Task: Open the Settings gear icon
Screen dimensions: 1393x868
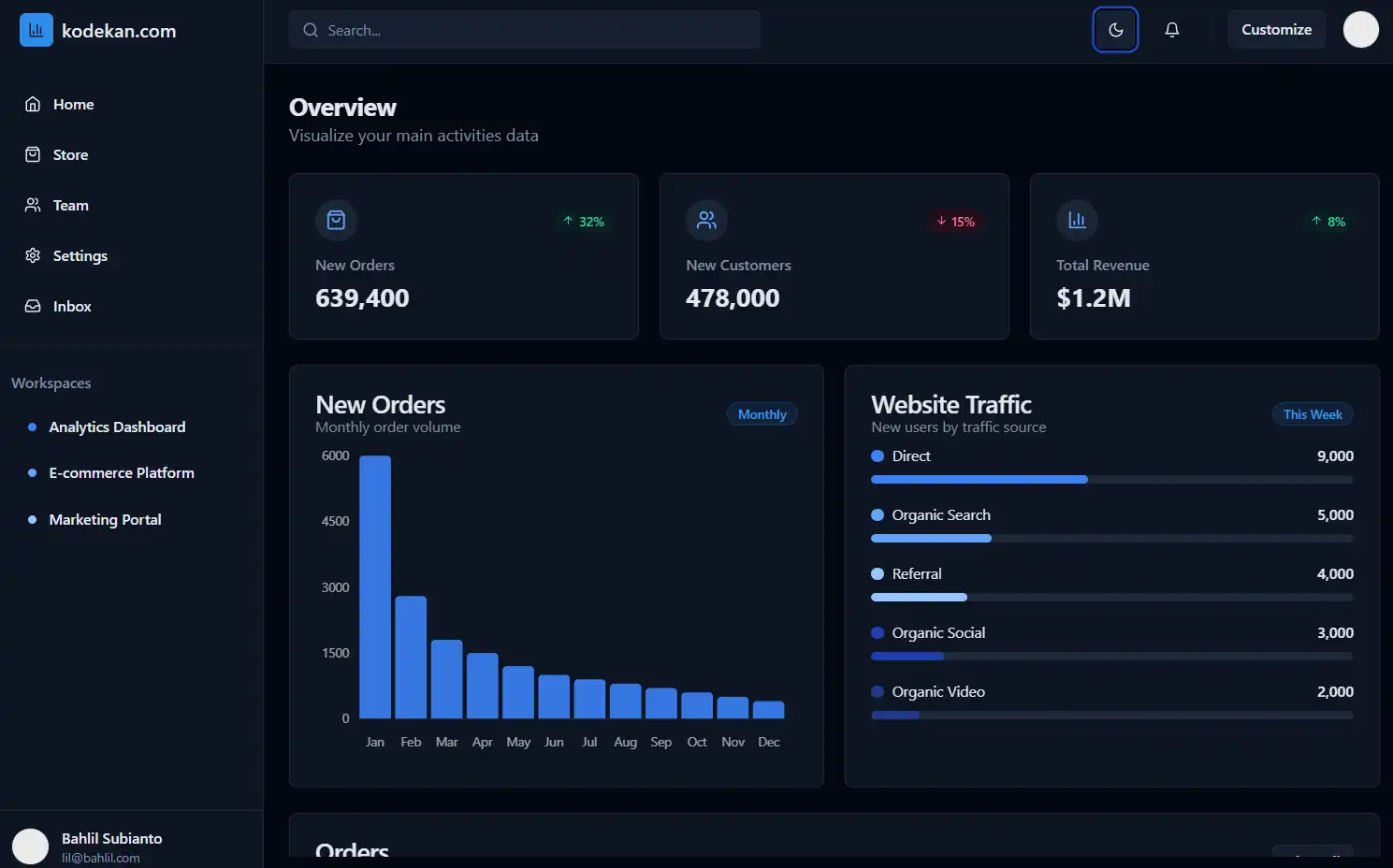Action: coord(33,256)
